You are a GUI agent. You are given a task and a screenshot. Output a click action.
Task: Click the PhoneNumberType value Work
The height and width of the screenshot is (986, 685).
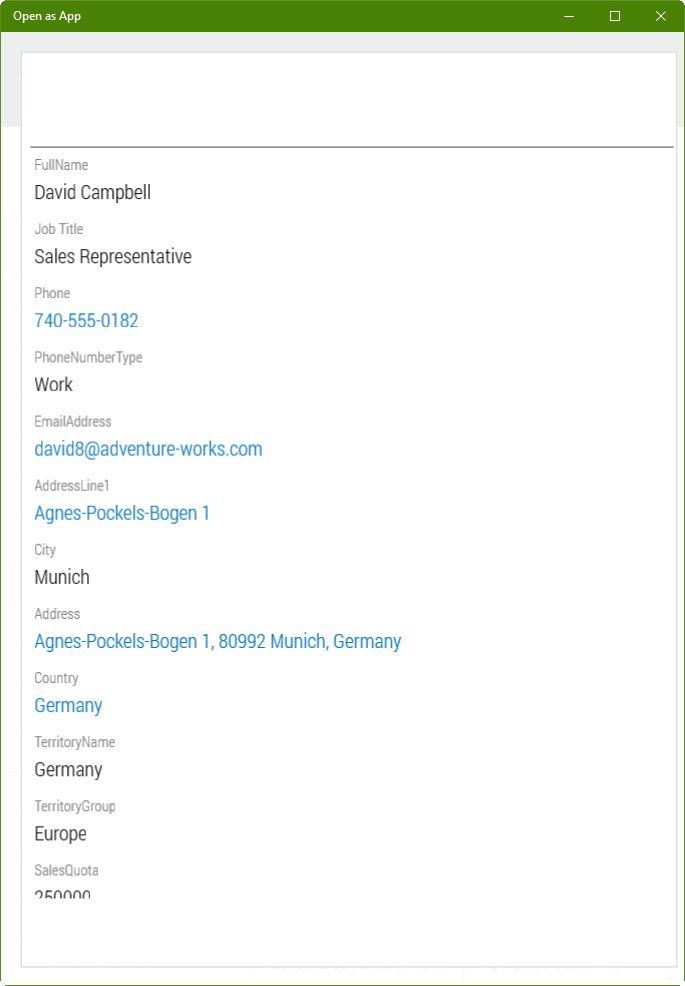click(54, 385)
